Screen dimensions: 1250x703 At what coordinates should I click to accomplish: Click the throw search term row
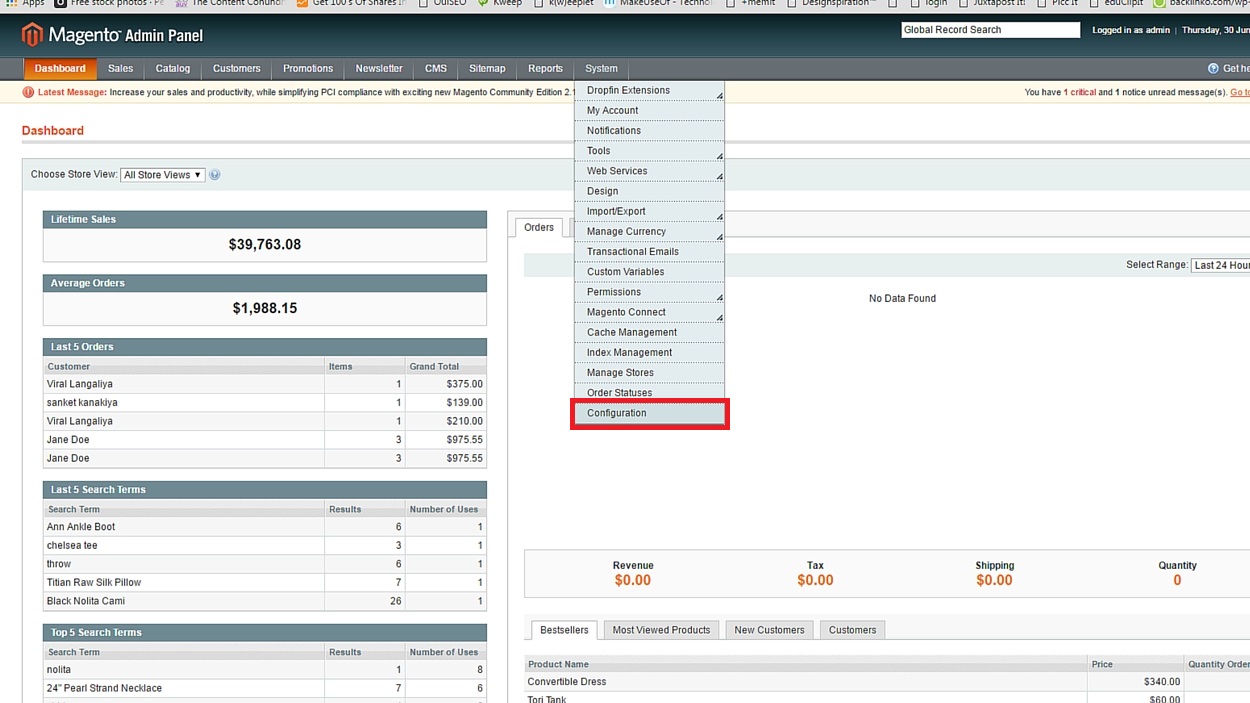click(x=265, y=564)
